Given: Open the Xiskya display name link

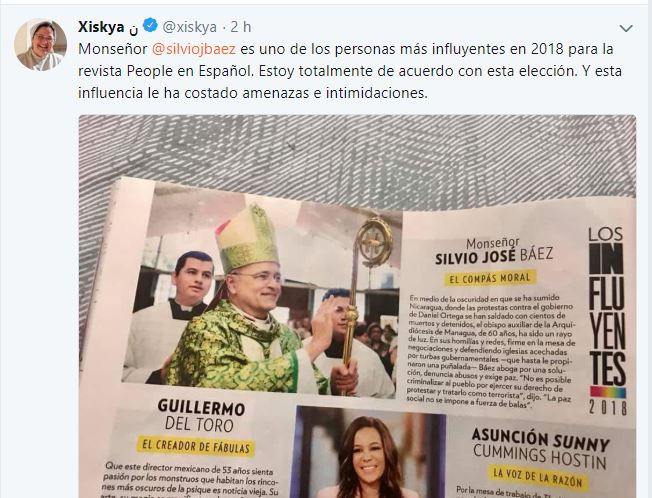Looking at the screenshot, I should tap(101, 27).
